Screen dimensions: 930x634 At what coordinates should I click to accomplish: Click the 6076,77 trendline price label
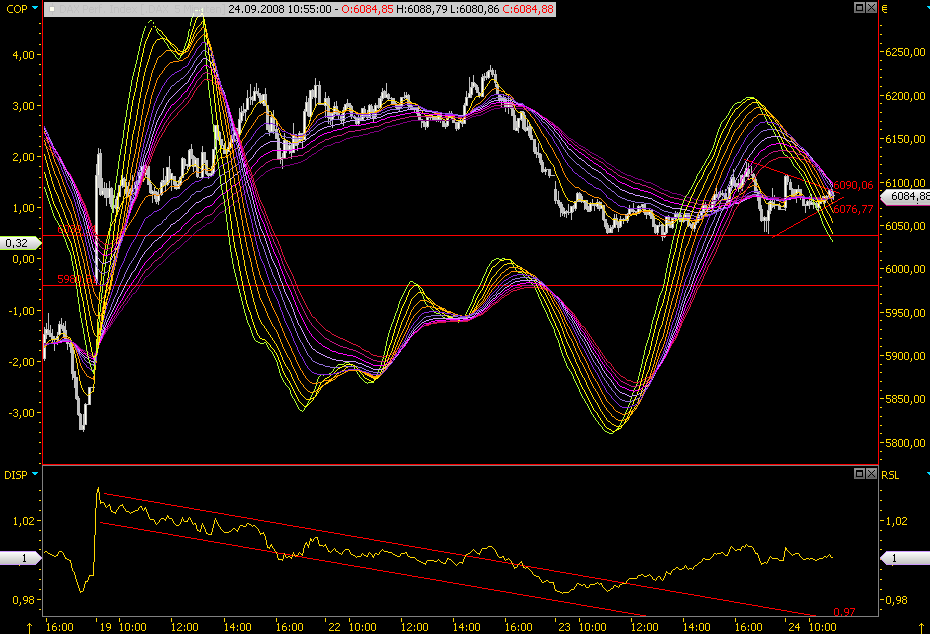pos(853,209)
